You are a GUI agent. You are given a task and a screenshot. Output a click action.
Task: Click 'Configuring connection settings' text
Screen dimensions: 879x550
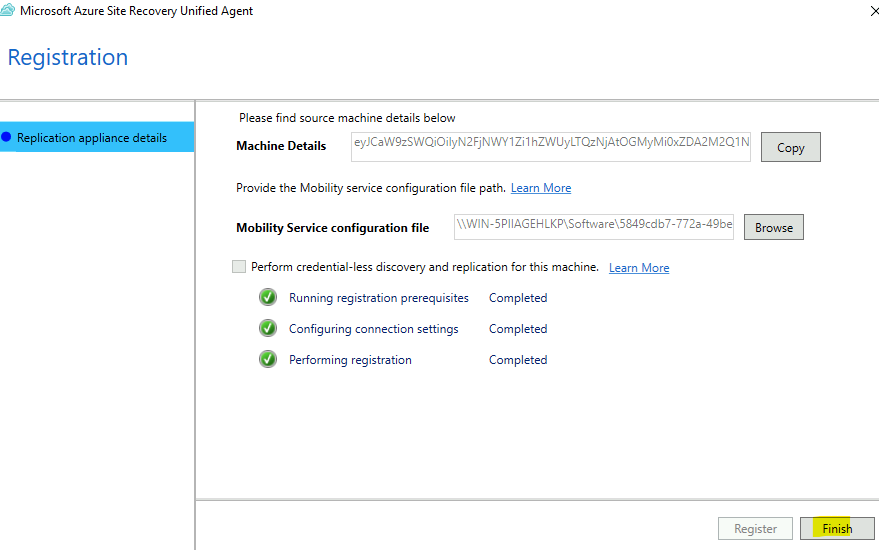(374, 329)
